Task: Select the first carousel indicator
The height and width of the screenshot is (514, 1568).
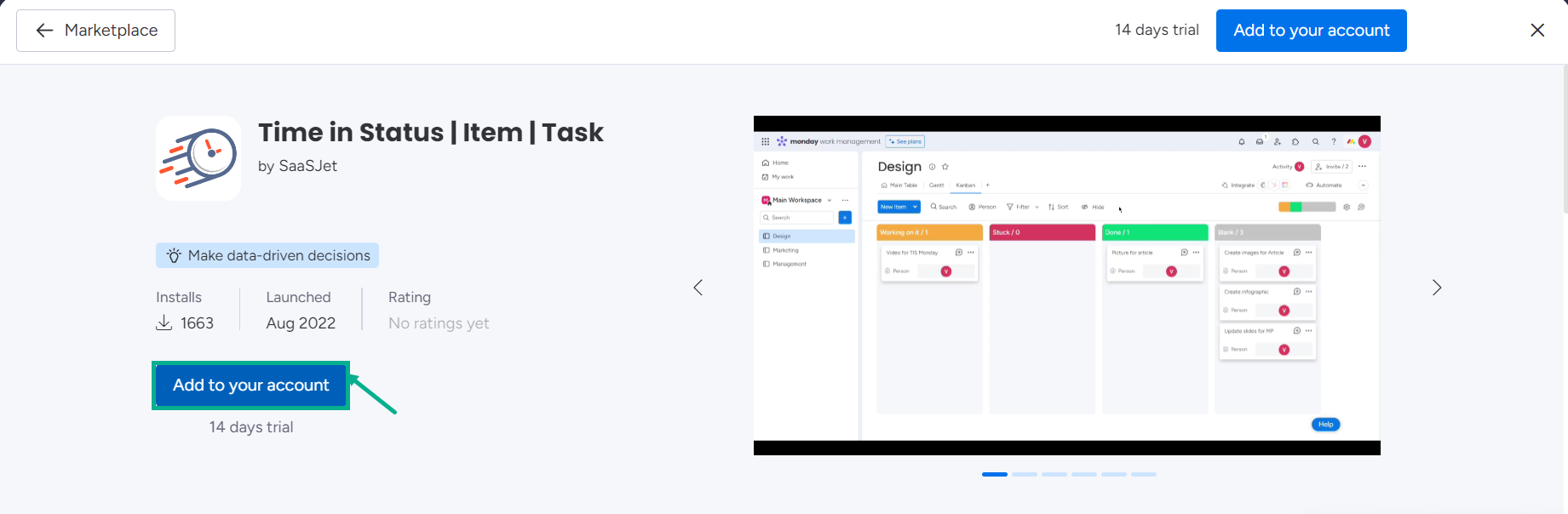Action: [995, 474]
